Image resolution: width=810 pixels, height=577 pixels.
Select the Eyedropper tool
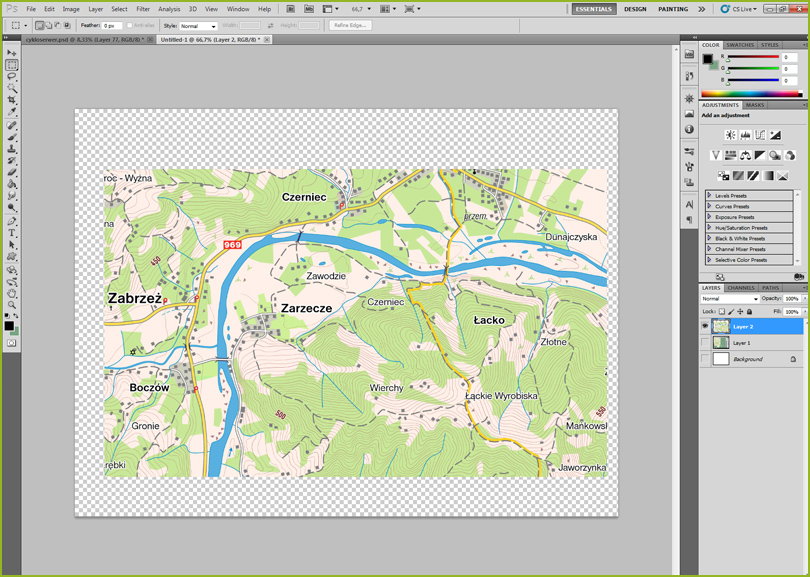(x=11, y=111)
